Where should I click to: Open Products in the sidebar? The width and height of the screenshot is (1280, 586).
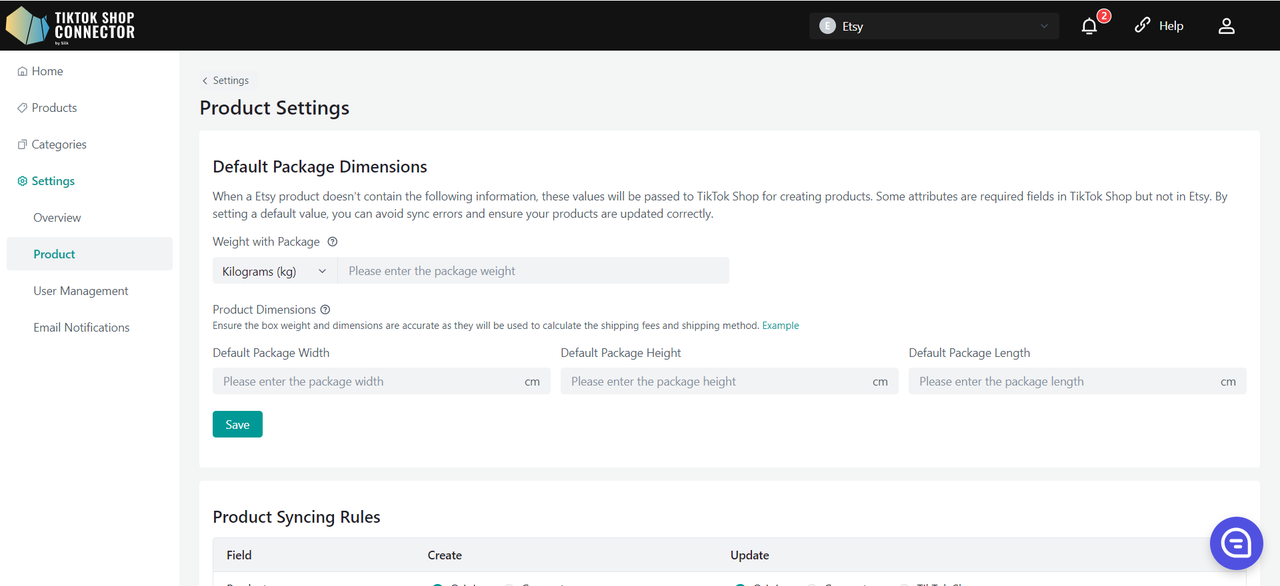coord(47,108)
